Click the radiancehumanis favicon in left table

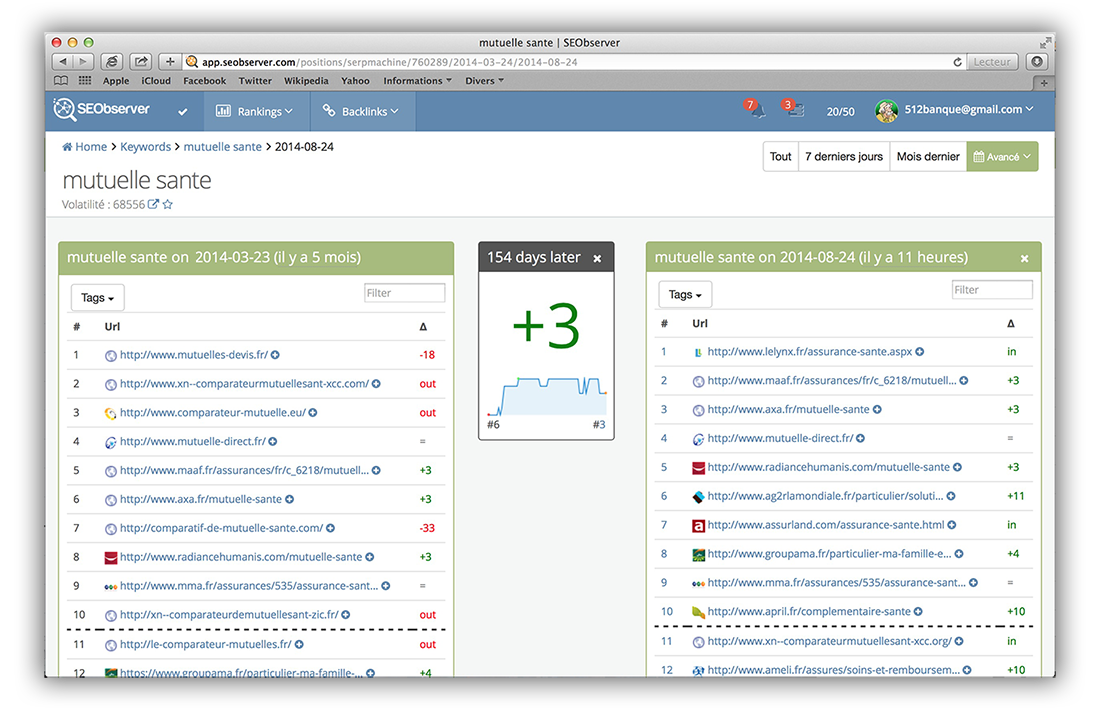tap(110, 557)
